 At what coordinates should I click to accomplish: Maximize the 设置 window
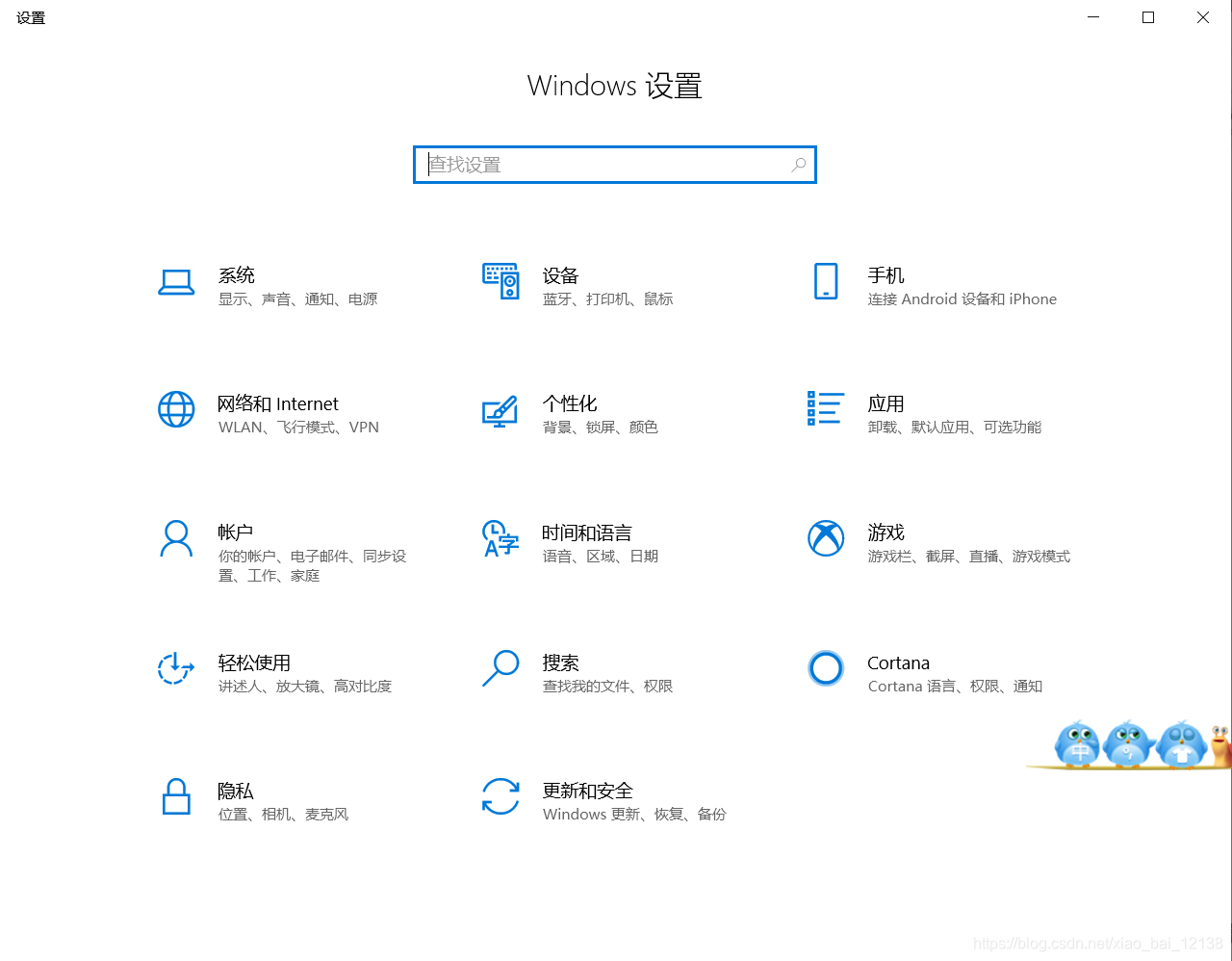(x=1148, y=17)
